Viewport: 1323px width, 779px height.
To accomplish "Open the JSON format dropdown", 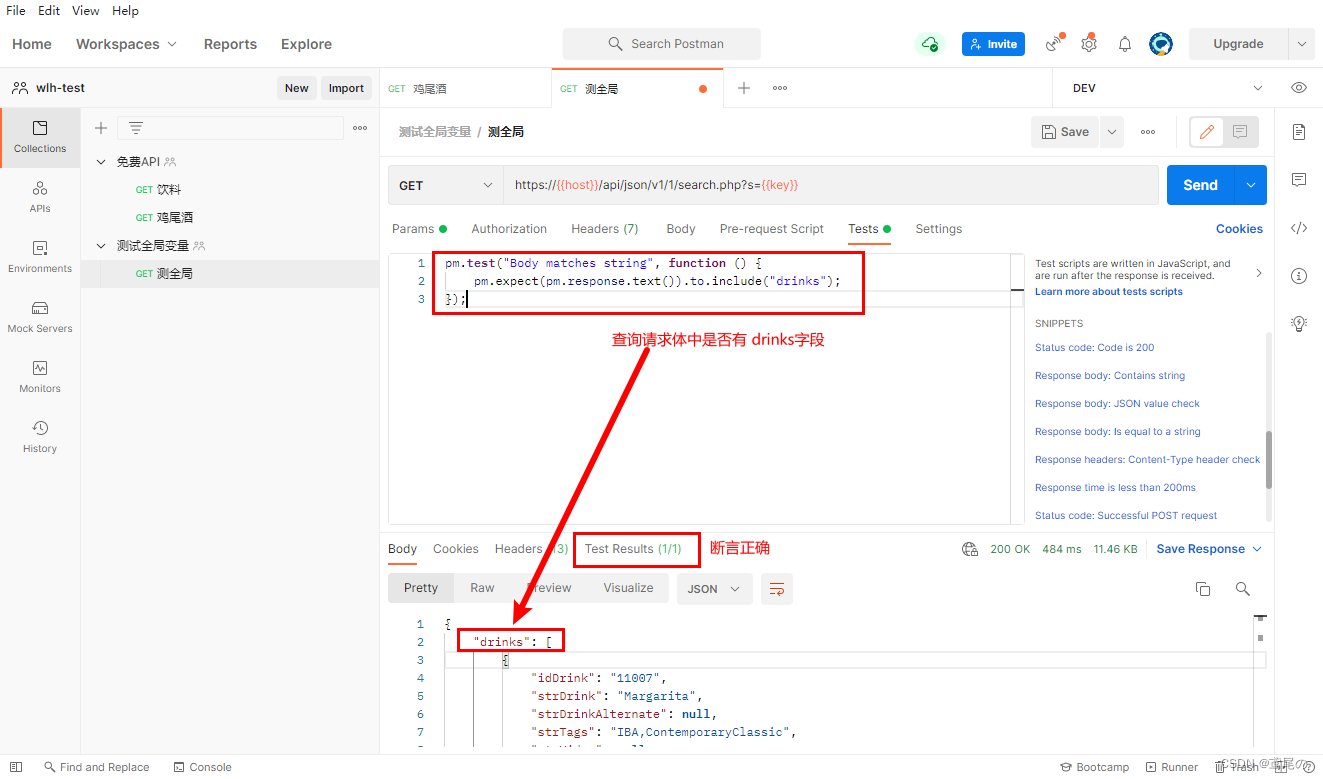I will (x=714, y=589).
